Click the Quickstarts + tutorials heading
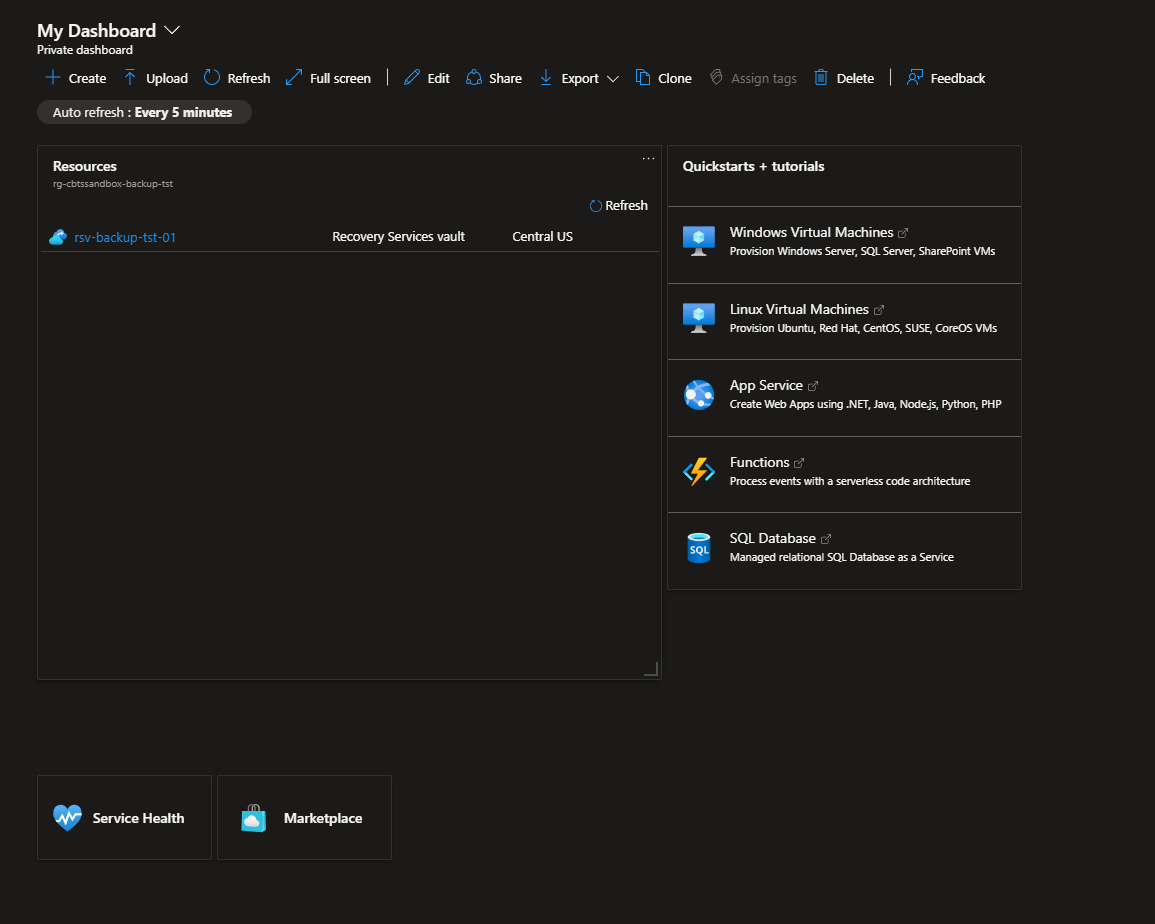Image resolution: width=1155 pixels, height=924 pixels. pos(754,167)
